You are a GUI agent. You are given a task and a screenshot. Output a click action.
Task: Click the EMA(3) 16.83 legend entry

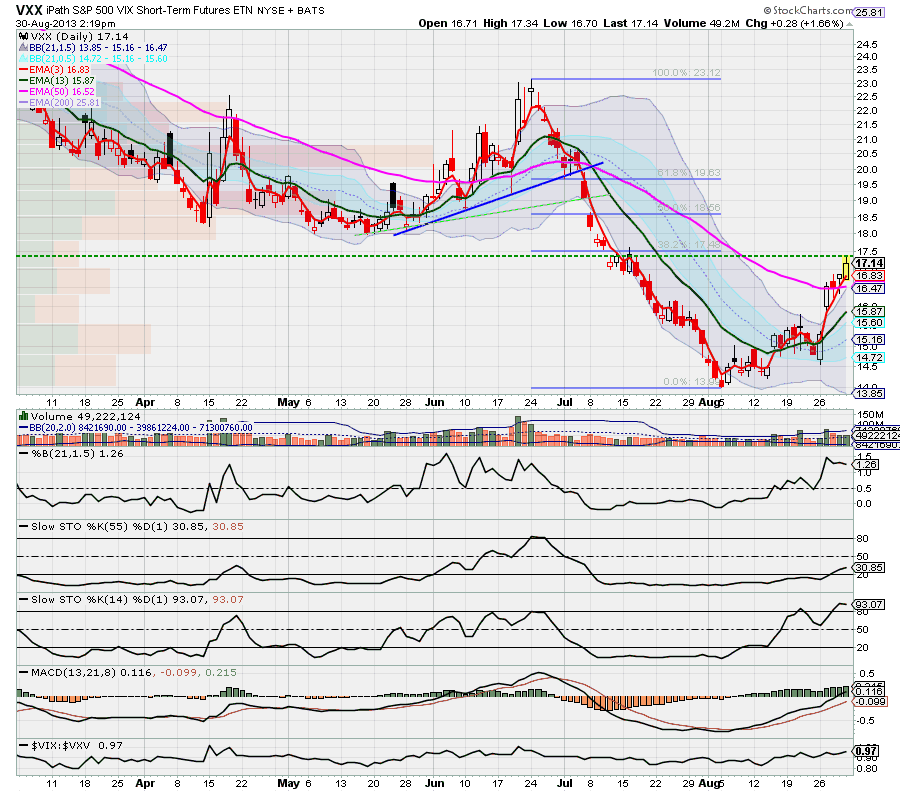pos(60,69)
